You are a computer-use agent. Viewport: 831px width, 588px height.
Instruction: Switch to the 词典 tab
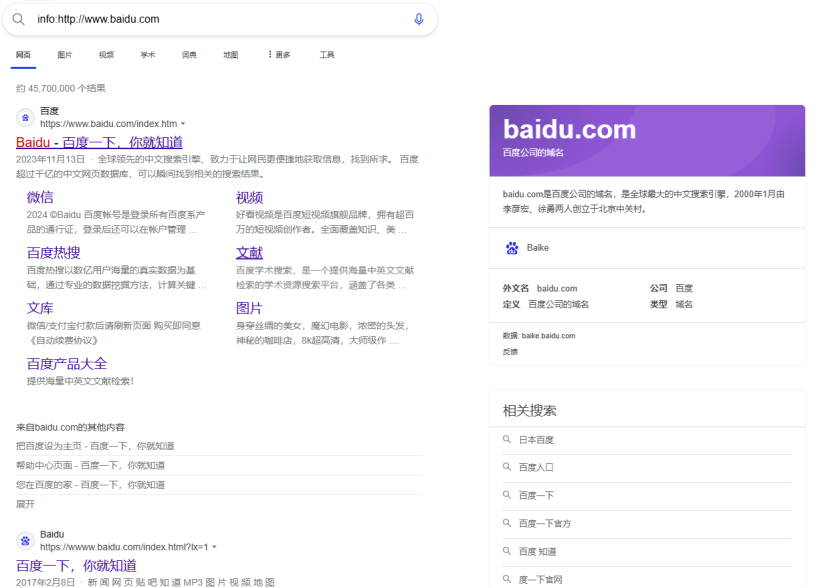pos(189,55)
